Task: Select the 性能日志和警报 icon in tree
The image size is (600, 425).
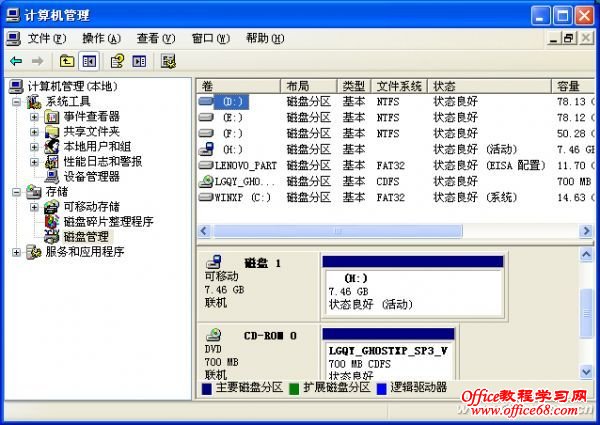Action: tap(52, 161)
